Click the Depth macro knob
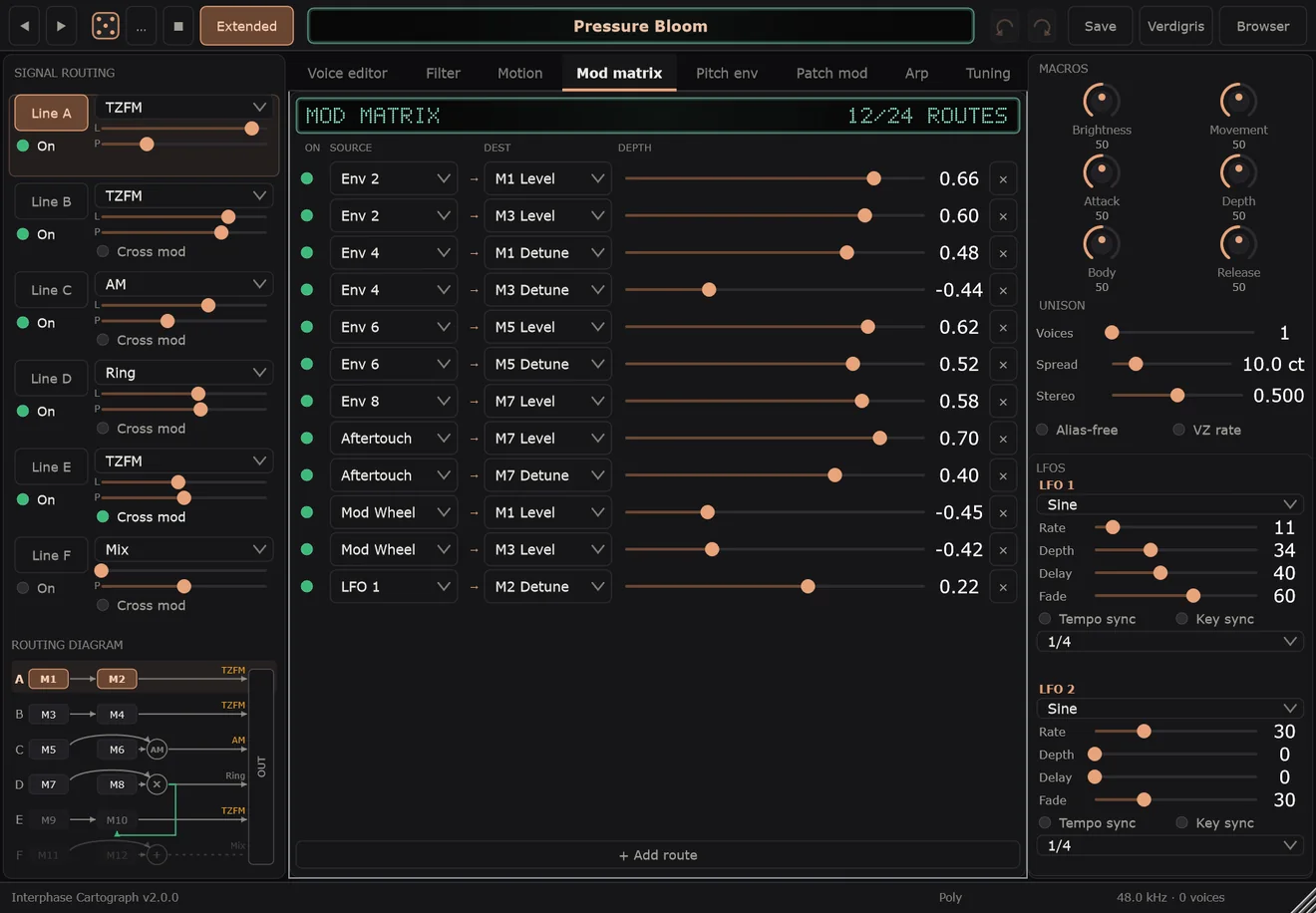 click(1238, 172)
